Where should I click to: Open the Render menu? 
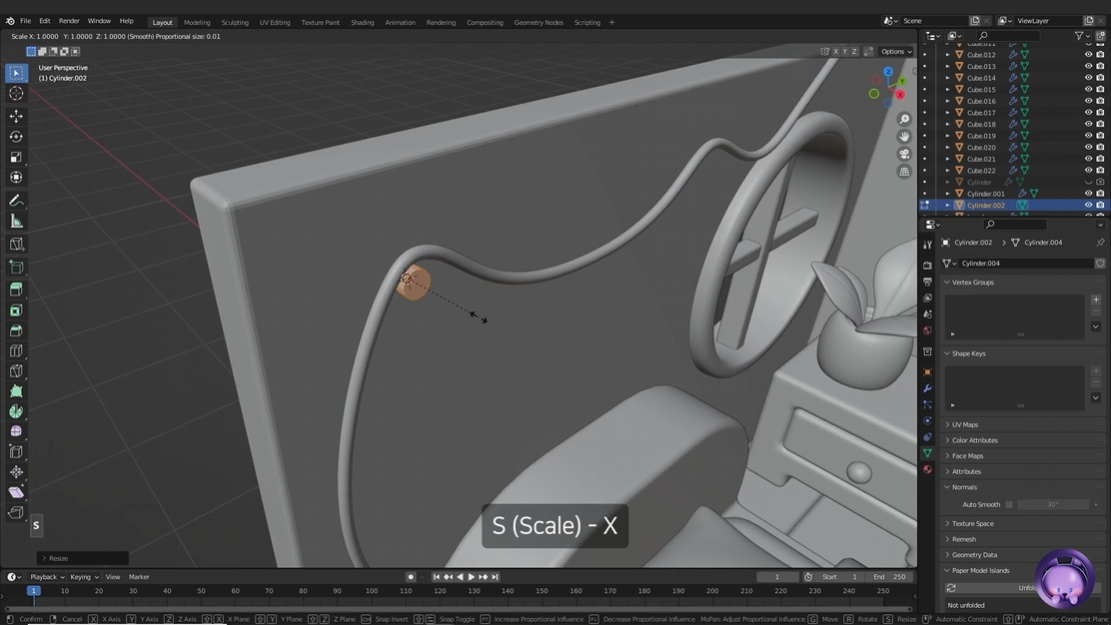coord(69,21)
